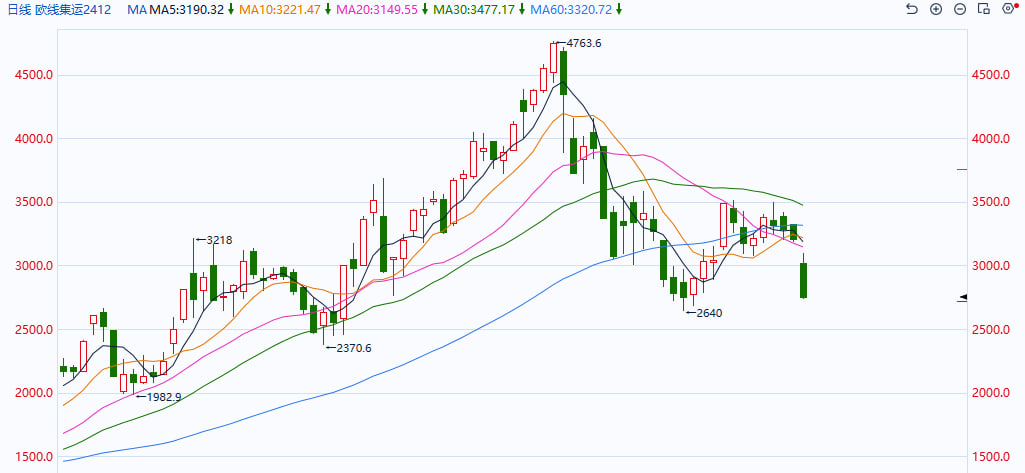Click the green down arrow after MA5 value
This screenshot has height=473, width=1025.
[231, 9]
